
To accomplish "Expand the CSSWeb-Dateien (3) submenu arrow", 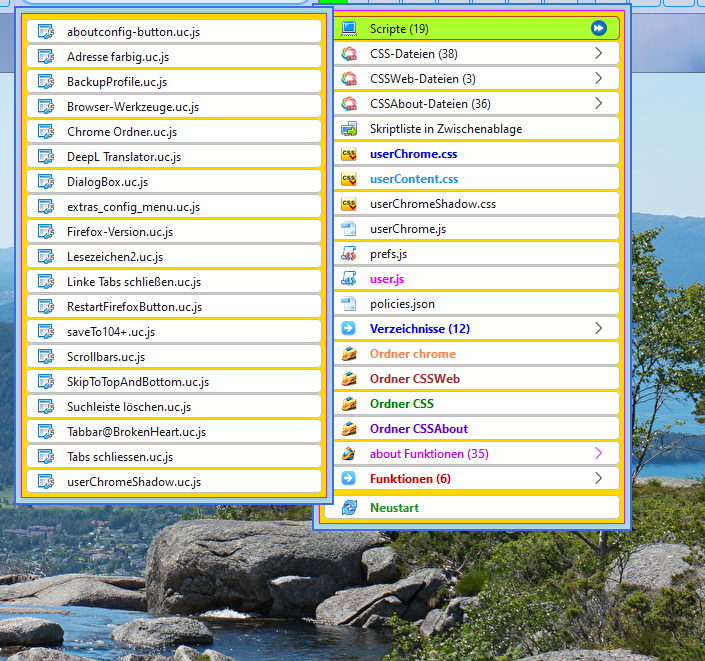I will (x=599, y=79).
